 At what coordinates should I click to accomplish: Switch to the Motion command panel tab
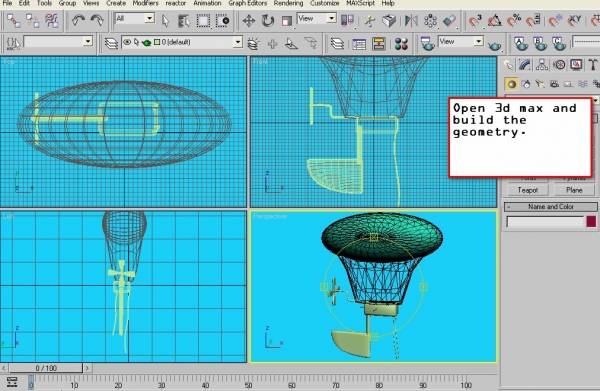(x=559, y=65)
